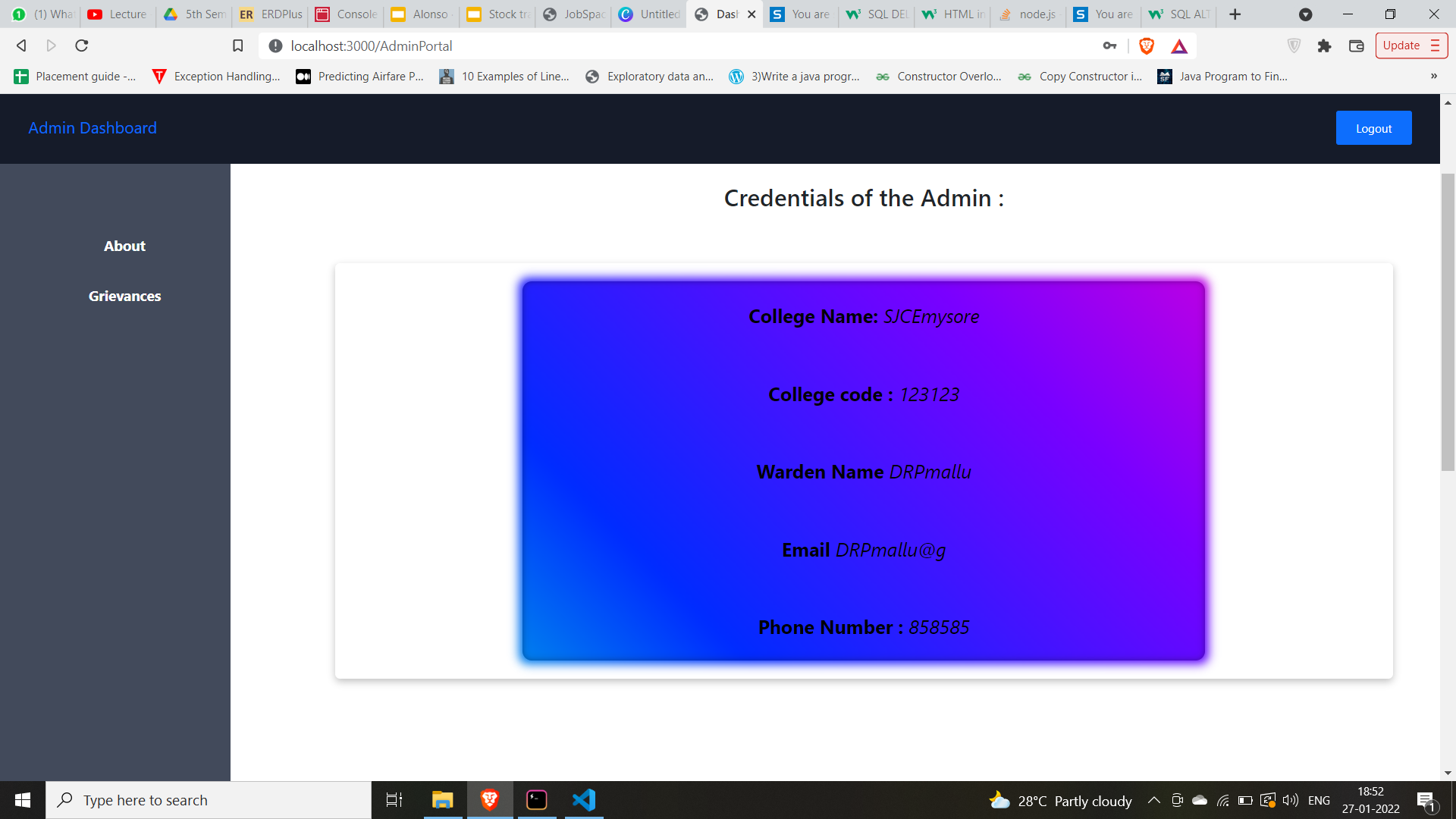Click the Brave Rewards triangle icon
The width and height of the screenshot is (1456, 819).
pyautogui.click(x=1178, y=46)
